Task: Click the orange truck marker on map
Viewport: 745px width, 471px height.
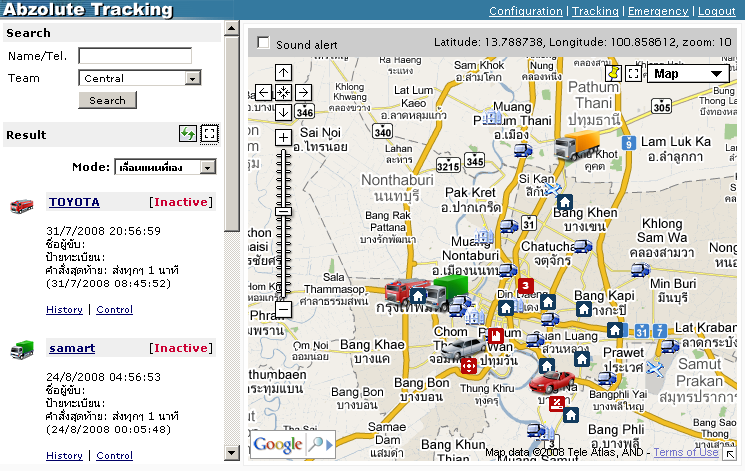Action: 577,145
